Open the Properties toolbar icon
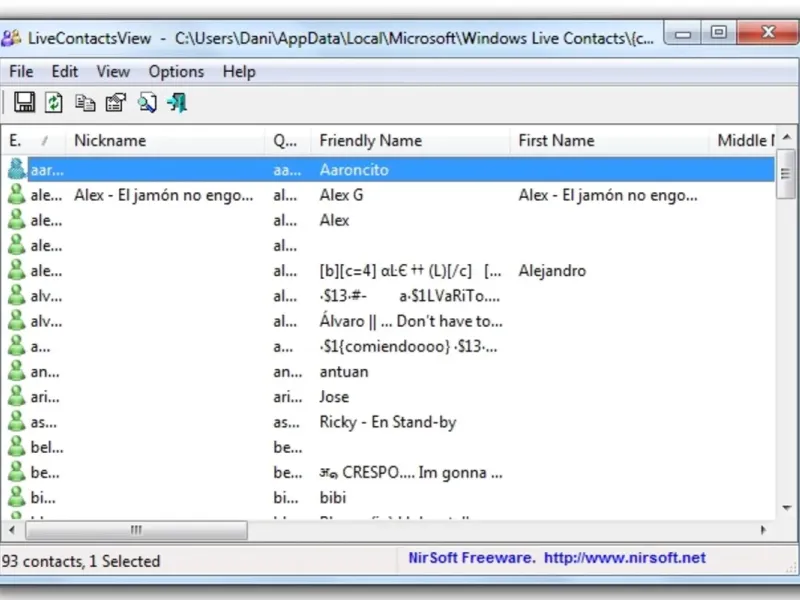This screenshot has height=600, width=800. (x=116, y=103)
